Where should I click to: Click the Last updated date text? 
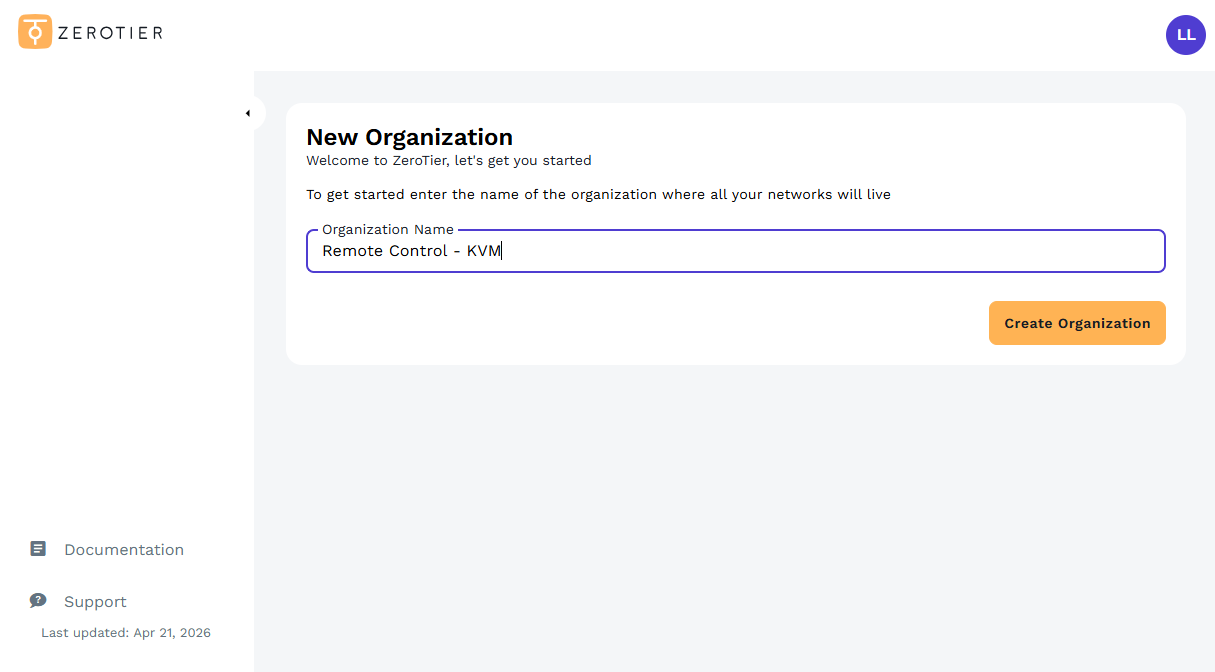(x=125, y=632)
